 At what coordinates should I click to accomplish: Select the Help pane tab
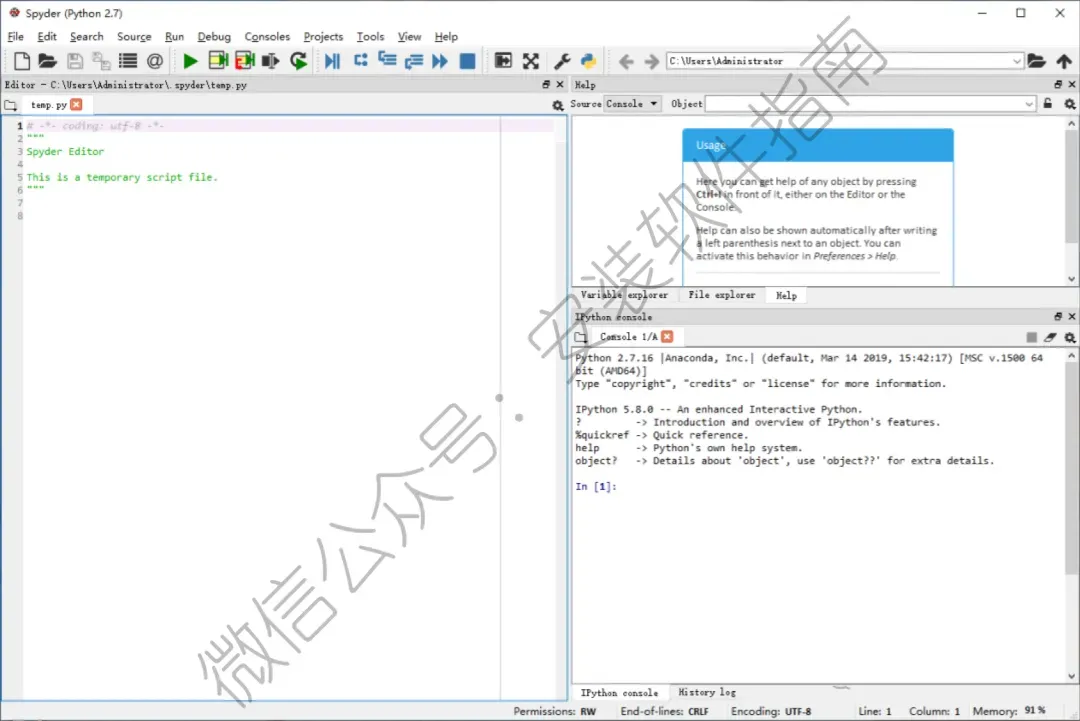tap(786, 295)
